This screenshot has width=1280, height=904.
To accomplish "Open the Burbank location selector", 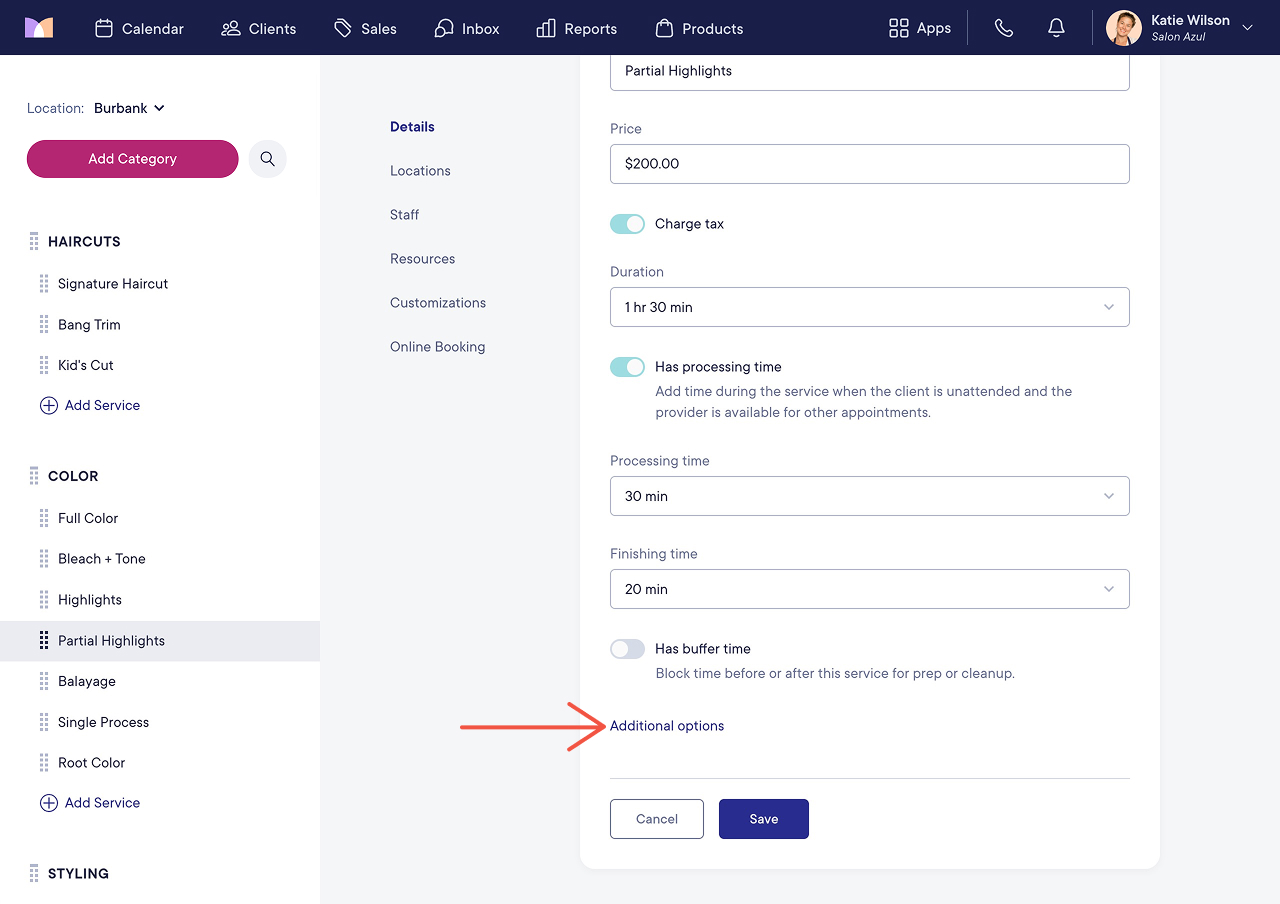I will [x=129, y=108].
